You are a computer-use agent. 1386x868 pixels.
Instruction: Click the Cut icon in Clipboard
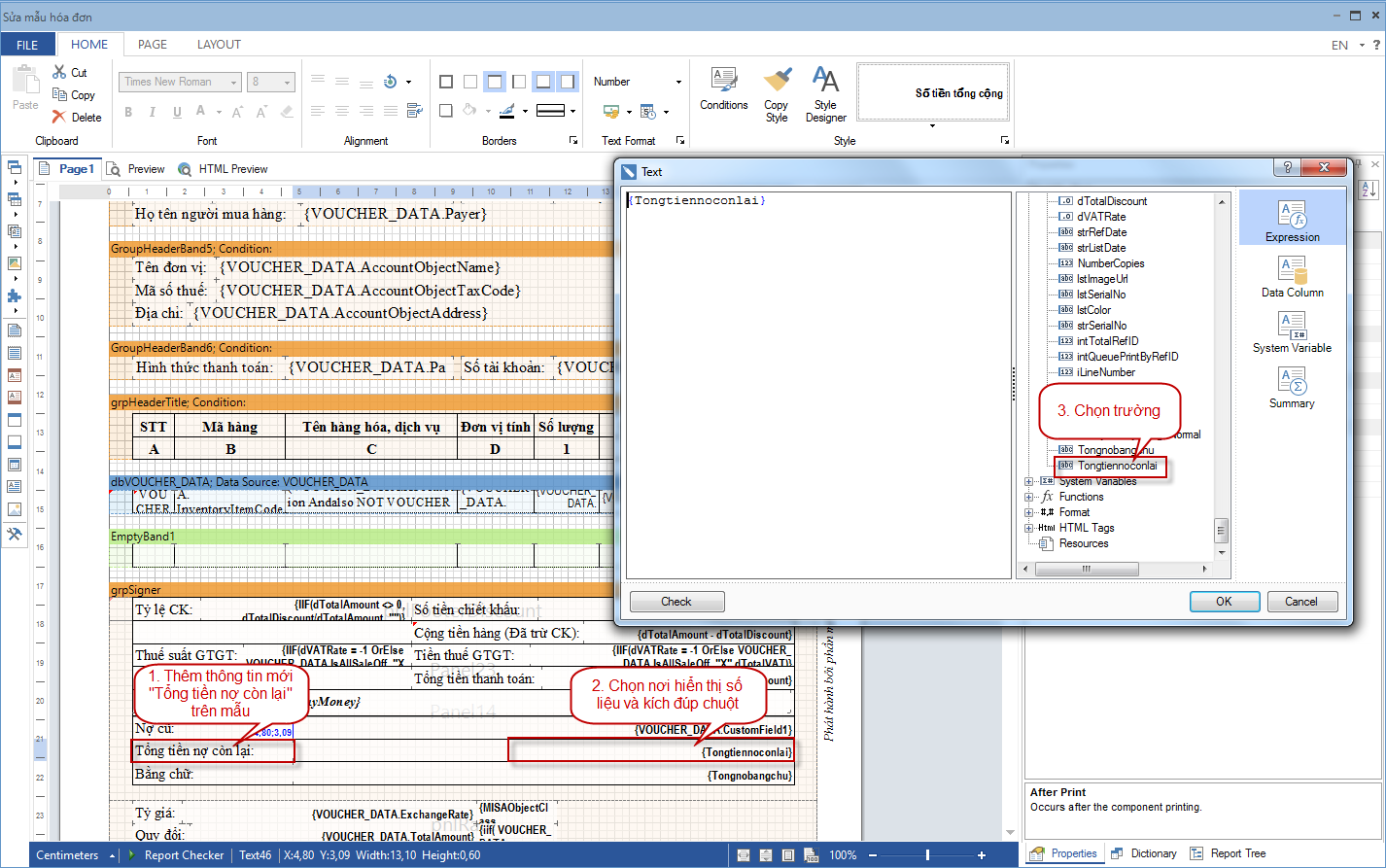[x=59, y=72]
